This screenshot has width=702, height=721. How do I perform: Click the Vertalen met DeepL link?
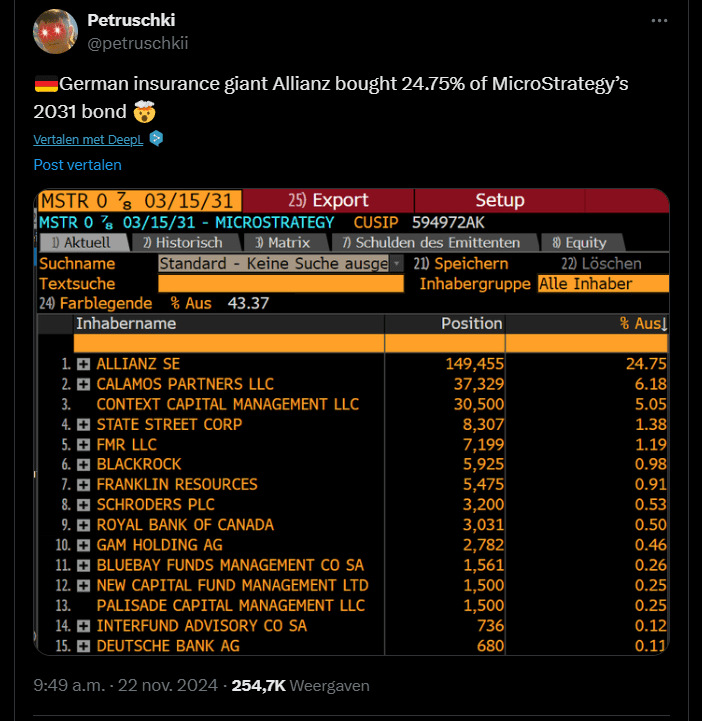[88, 139]
